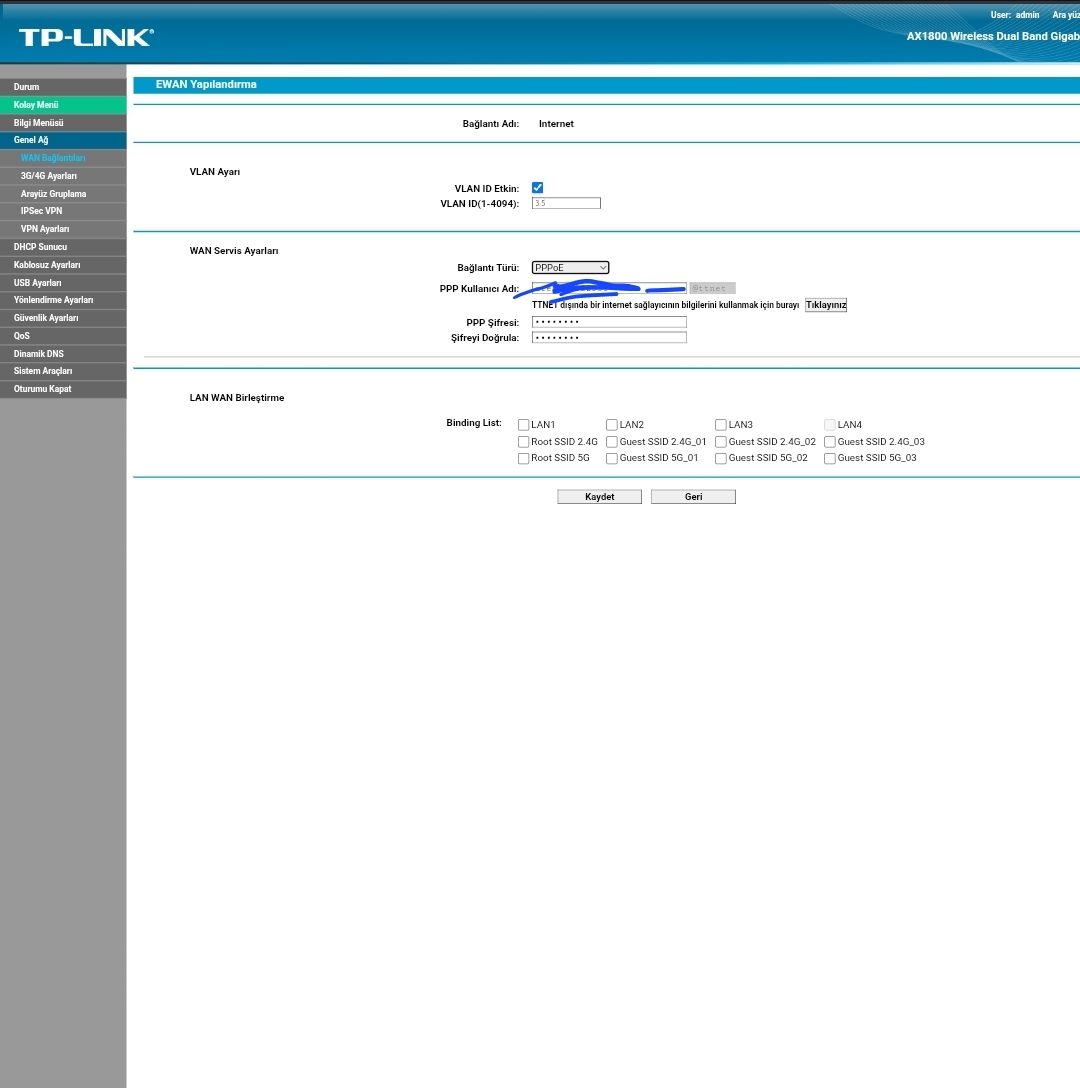Open USB Ayarları menu
Screen dimensions: 1080x1088
coord(63,283)
